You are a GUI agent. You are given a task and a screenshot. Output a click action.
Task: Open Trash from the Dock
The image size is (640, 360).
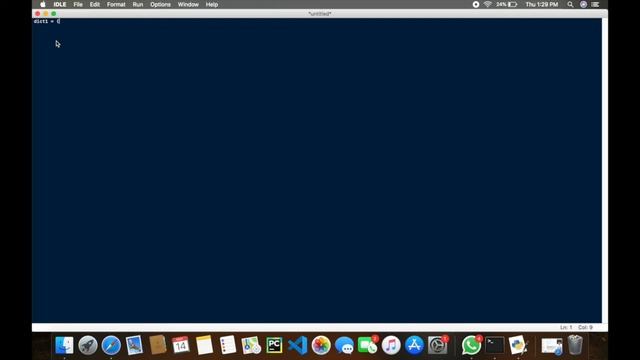[575, 345]
